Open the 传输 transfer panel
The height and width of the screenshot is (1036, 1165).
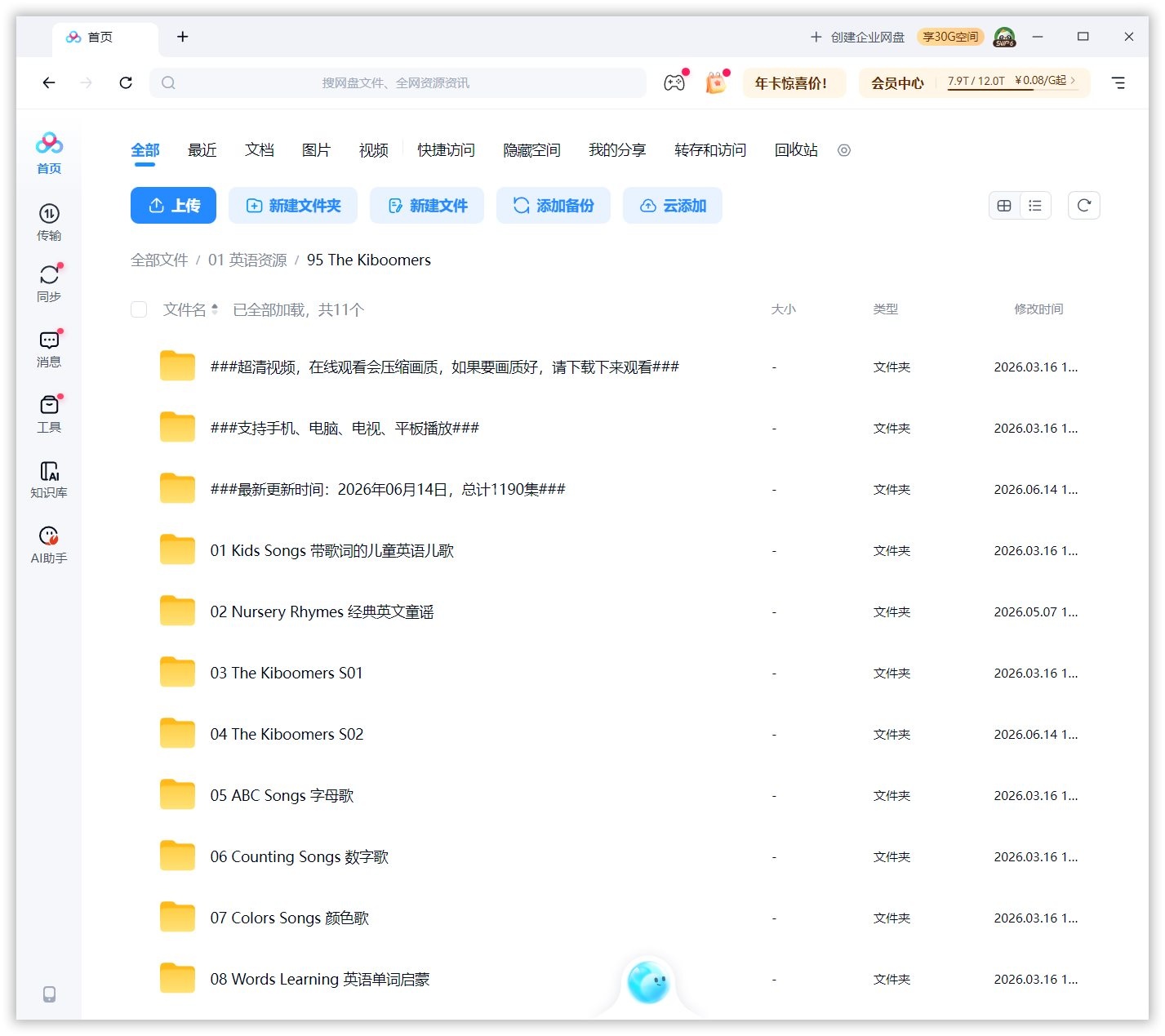[x=49, y=222]
